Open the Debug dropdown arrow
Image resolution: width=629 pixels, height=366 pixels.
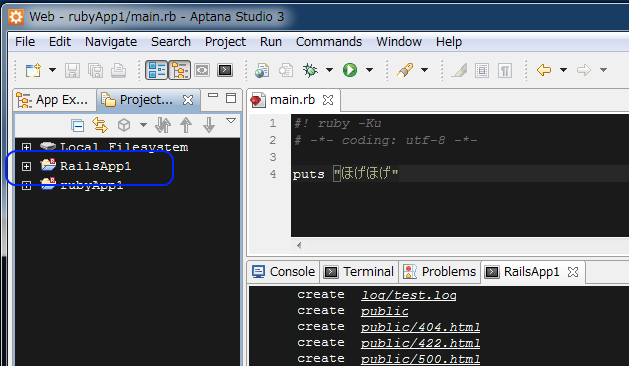tap(329, 70)
